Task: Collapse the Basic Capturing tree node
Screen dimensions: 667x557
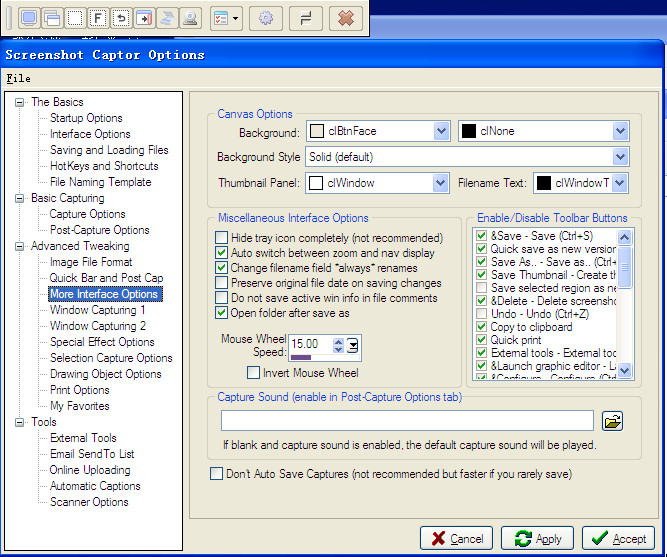Action: (x=19, y=198)
